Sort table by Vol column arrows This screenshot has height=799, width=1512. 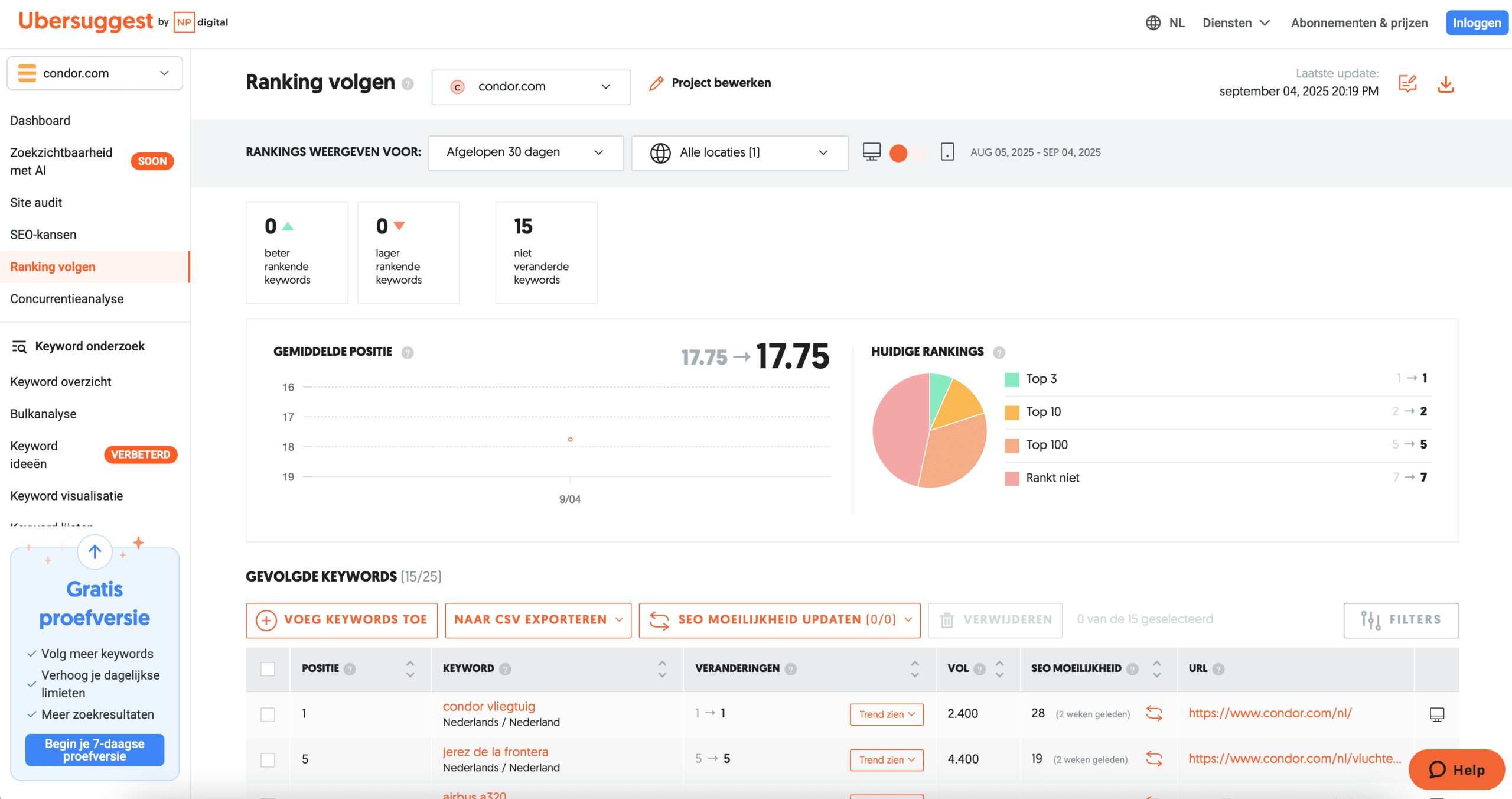click(999, 669)
